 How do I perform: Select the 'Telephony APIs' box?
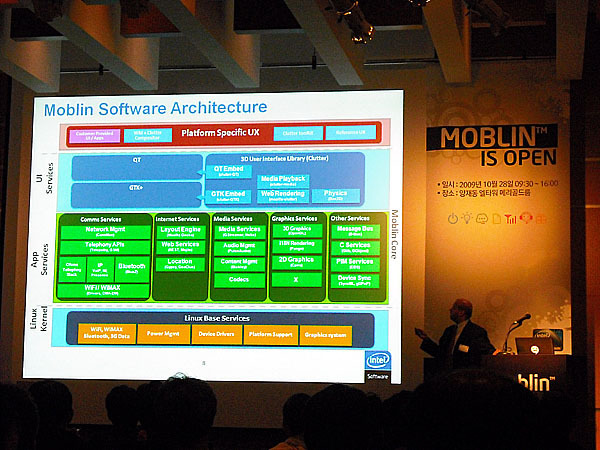click(x=105, y=247)
